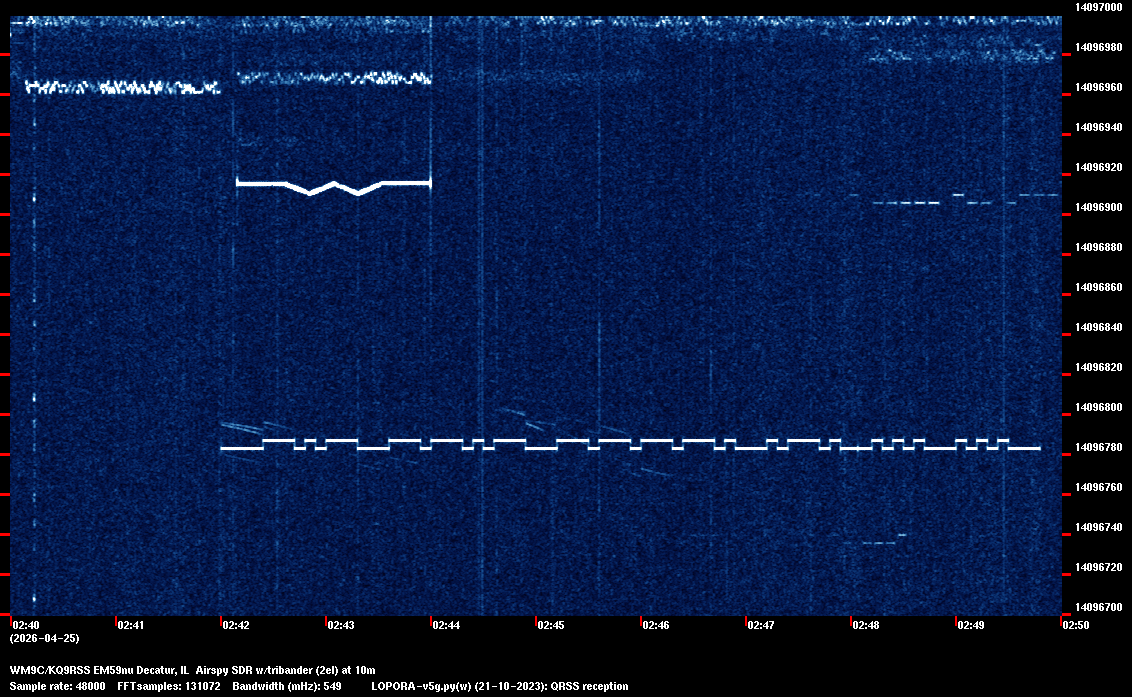The width and height of the screenshot is (1132, 697).
Task: Click the zigzag signal trace near 14096910
Action: tap(333, 185)
